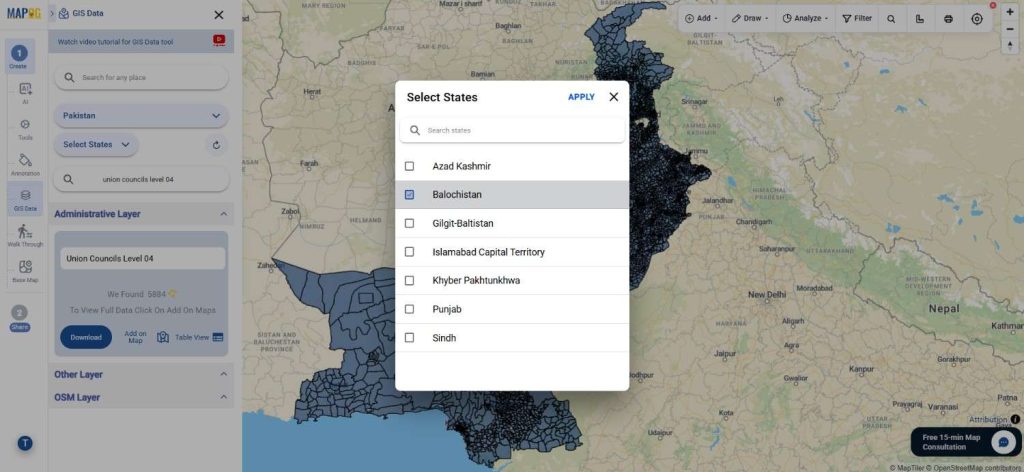Expand the Other Layer section
Screen dimensions: 1024x472
point(223,375)
